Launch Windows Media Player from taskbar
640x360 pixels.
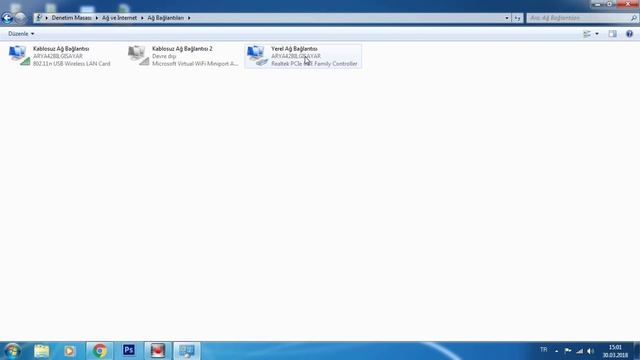69,351
